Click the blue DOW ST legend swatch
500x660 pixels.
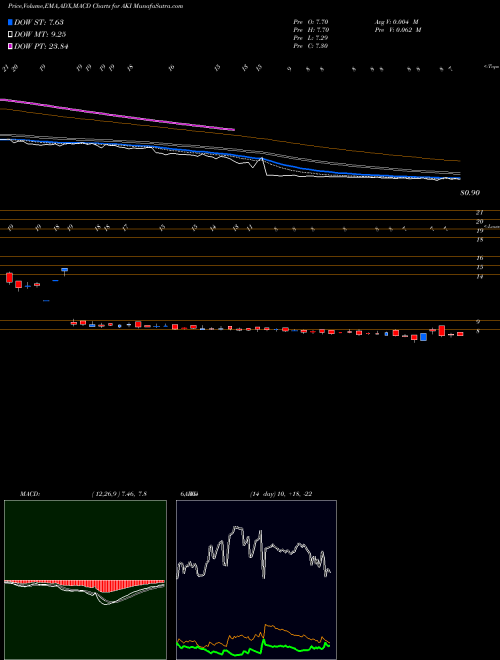point(10,22)
